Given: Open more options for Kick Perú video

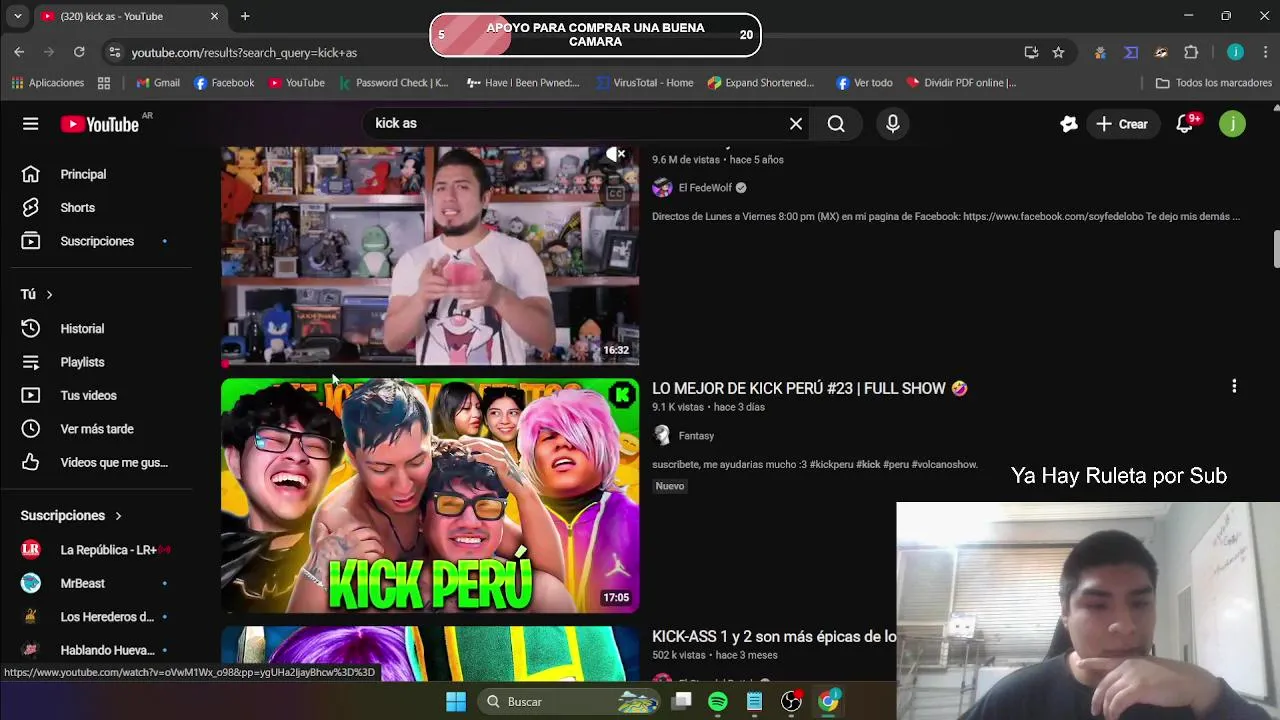Looking at the screenshot, I should [1234, 386].
